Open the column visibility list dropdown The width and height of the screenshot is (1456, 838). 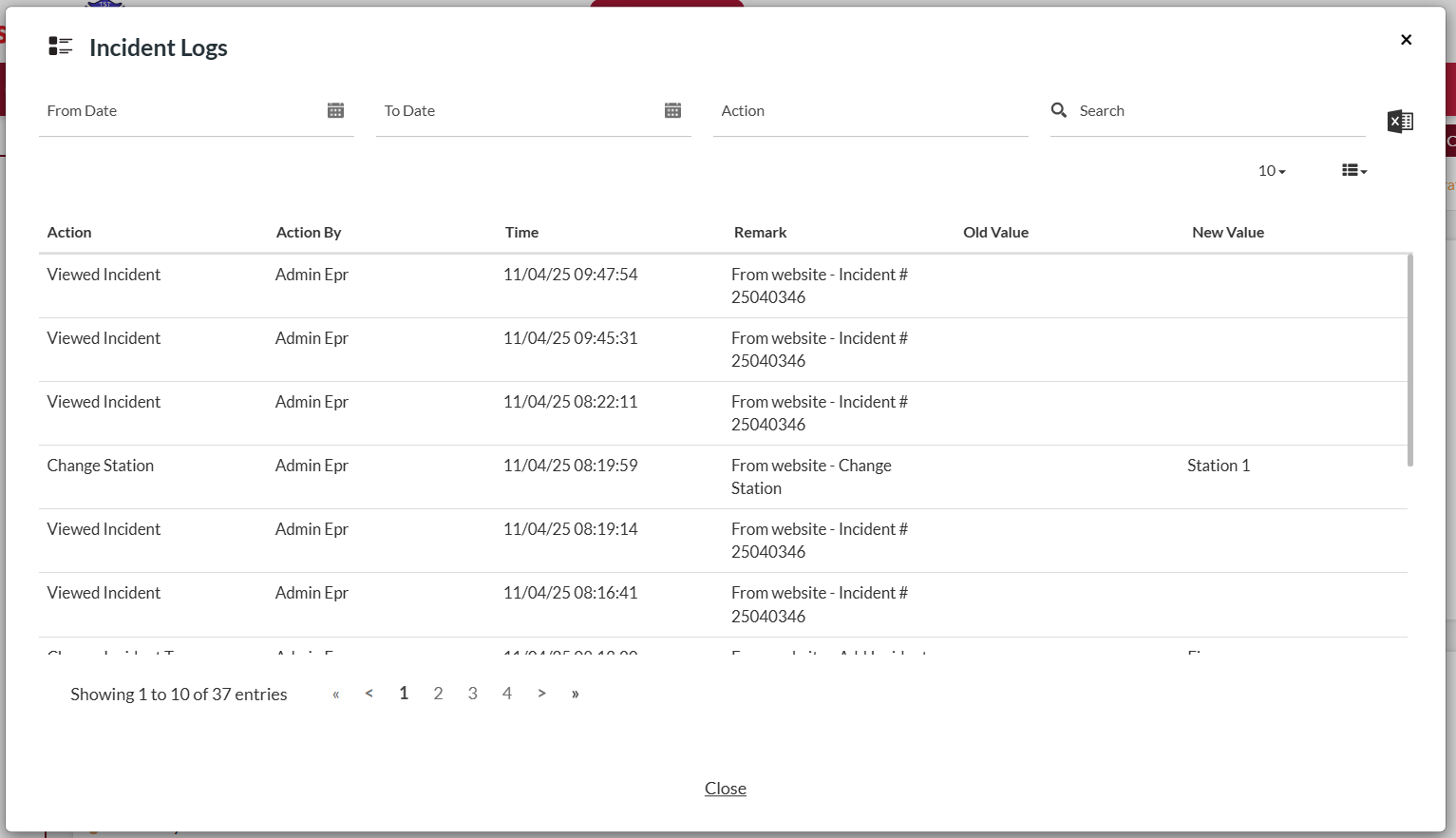coord(1353,171)
